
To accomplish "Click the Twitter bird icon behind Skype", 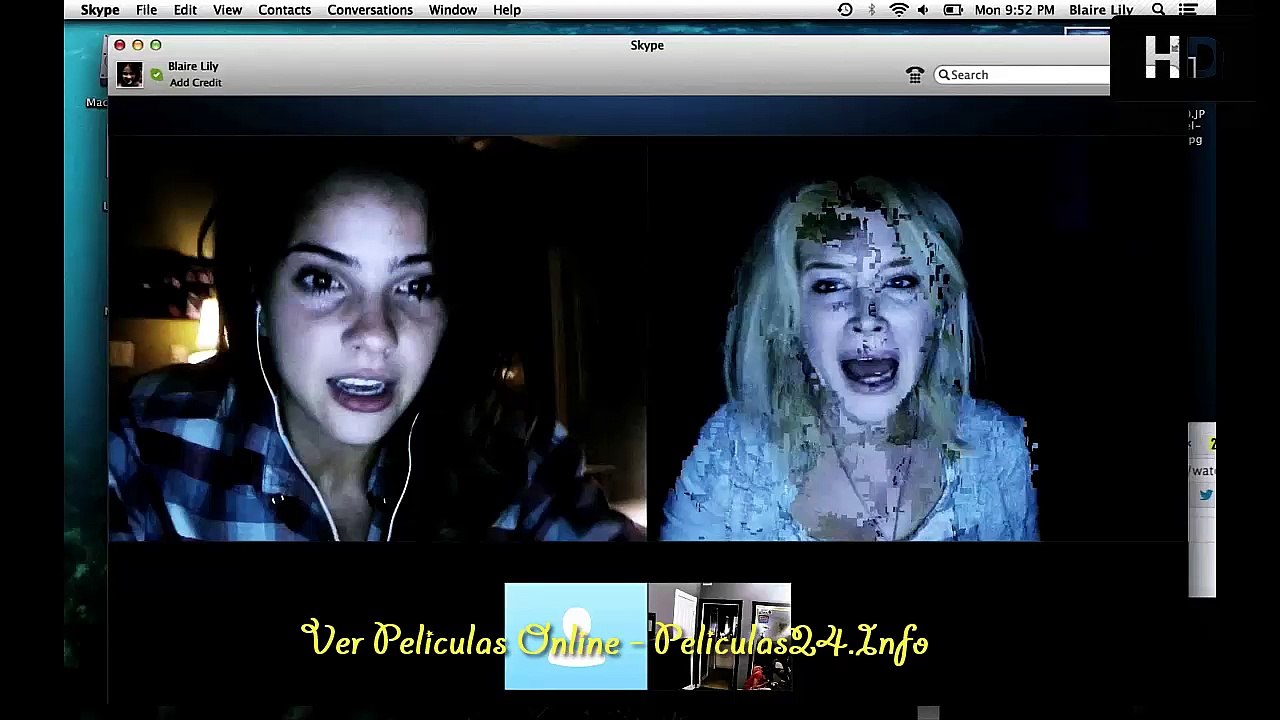I will click(x=1206, y=495).
